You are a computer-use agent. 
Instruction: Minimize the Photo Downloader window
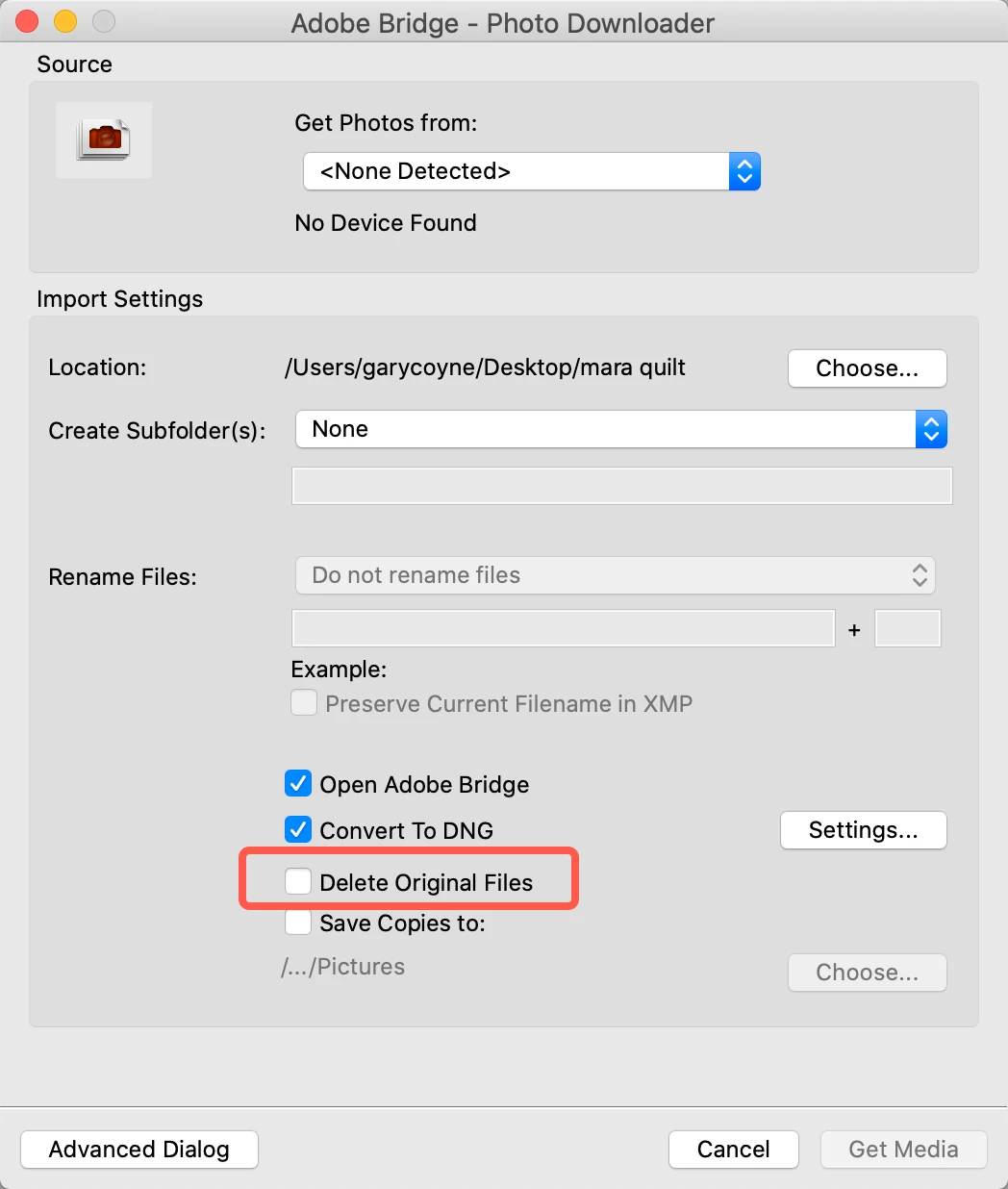(65, 21)
